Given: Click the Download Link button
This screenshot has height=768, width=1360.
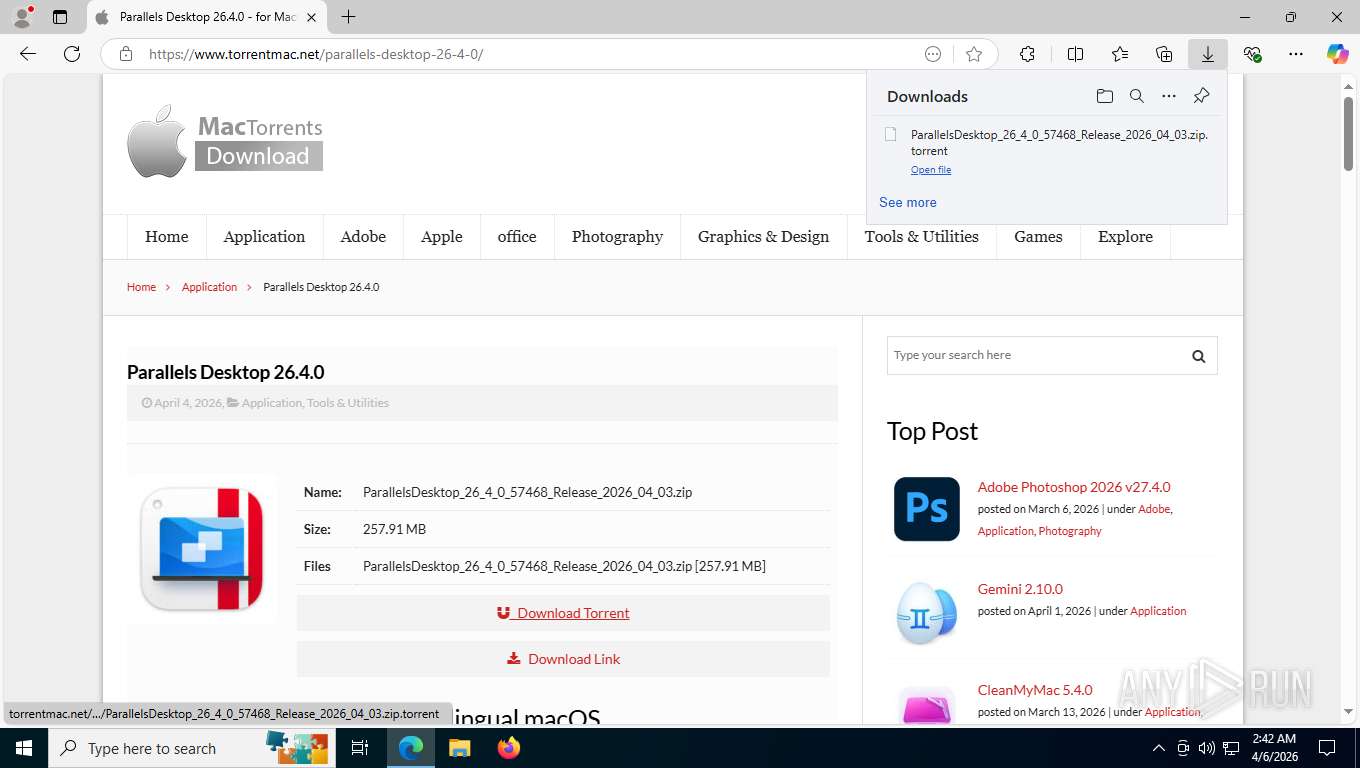Looking at the screenshot, I should coord(563,659).
